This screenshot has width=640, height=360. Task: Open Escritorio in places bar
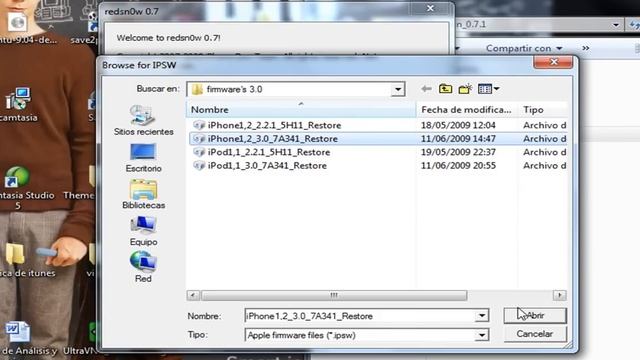(143, 158)
